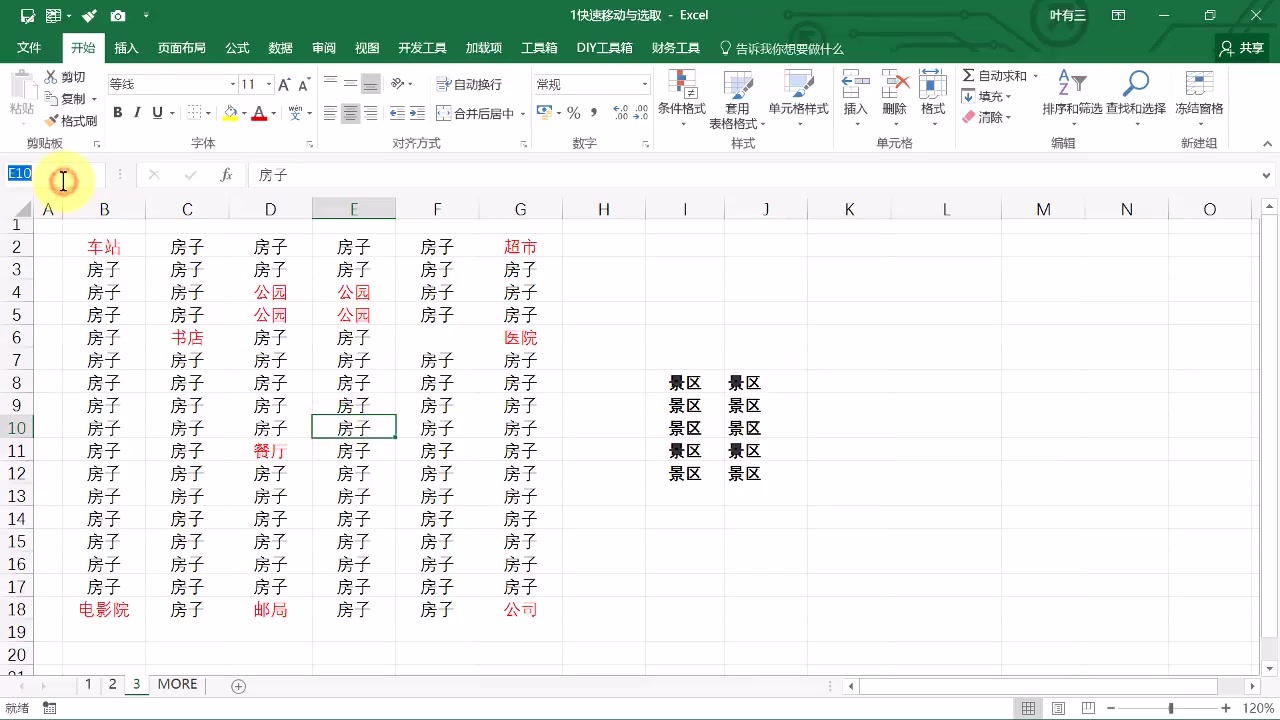This screenshot has height=720, width=1280.
Task: Click the yellow fill color bucket
Action: [x=230, y=113]
